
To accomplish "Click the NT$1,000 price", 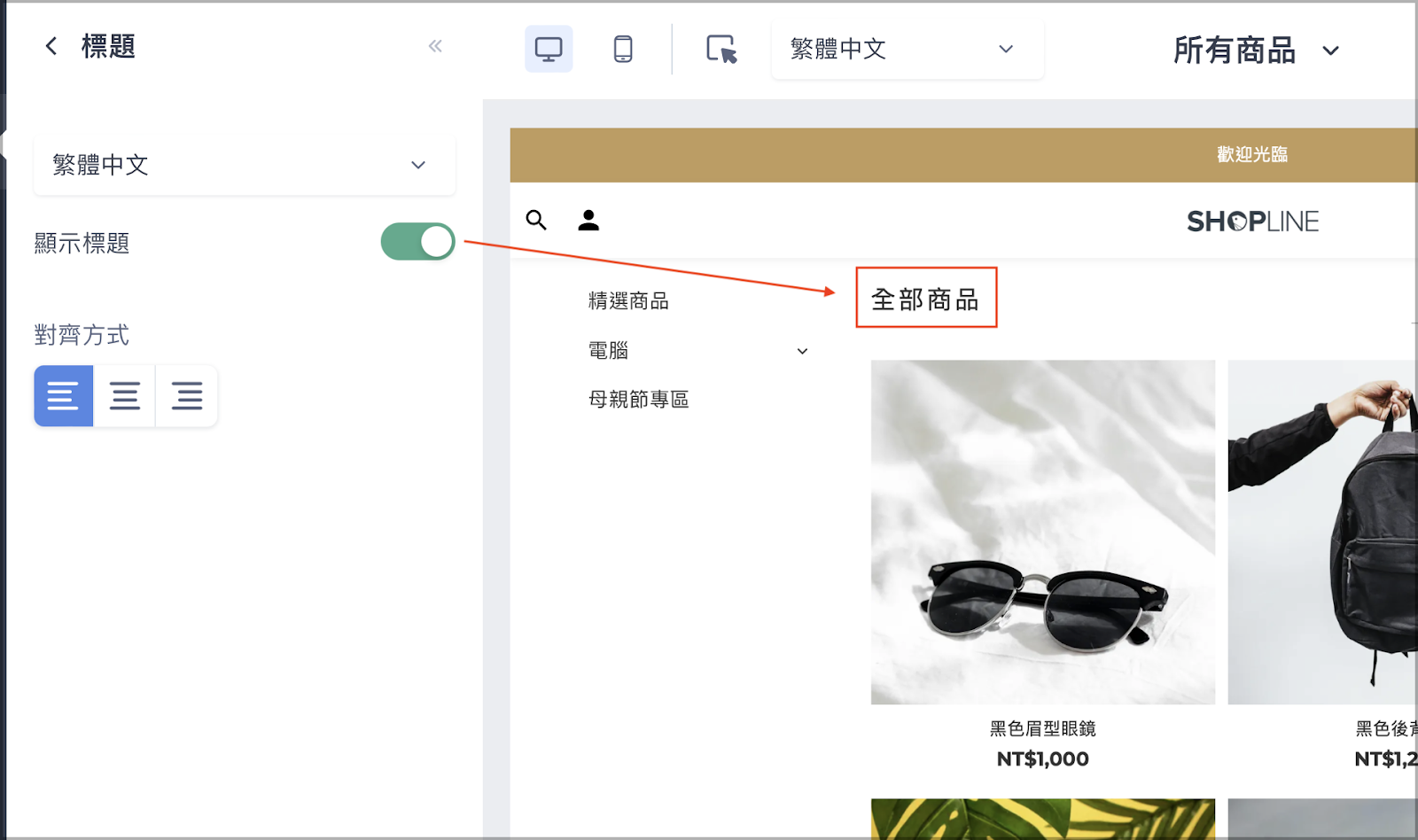I will (x=1043, y=759).
